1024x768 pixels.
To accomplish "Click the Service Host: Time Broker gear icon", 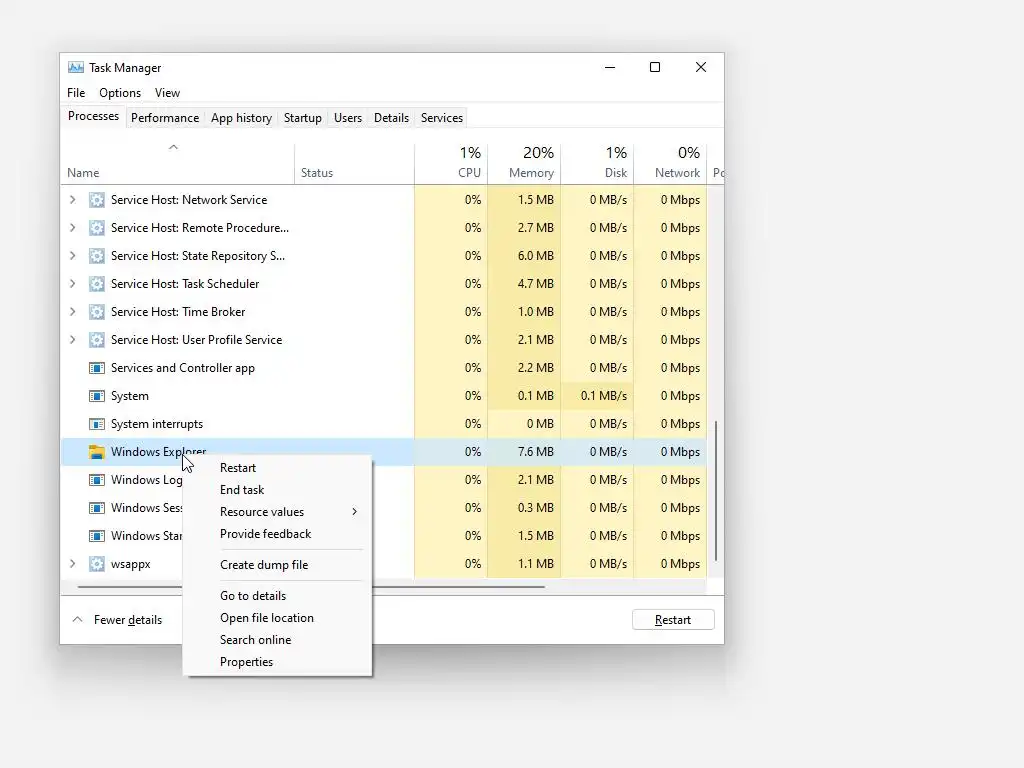I will (97, 312).
